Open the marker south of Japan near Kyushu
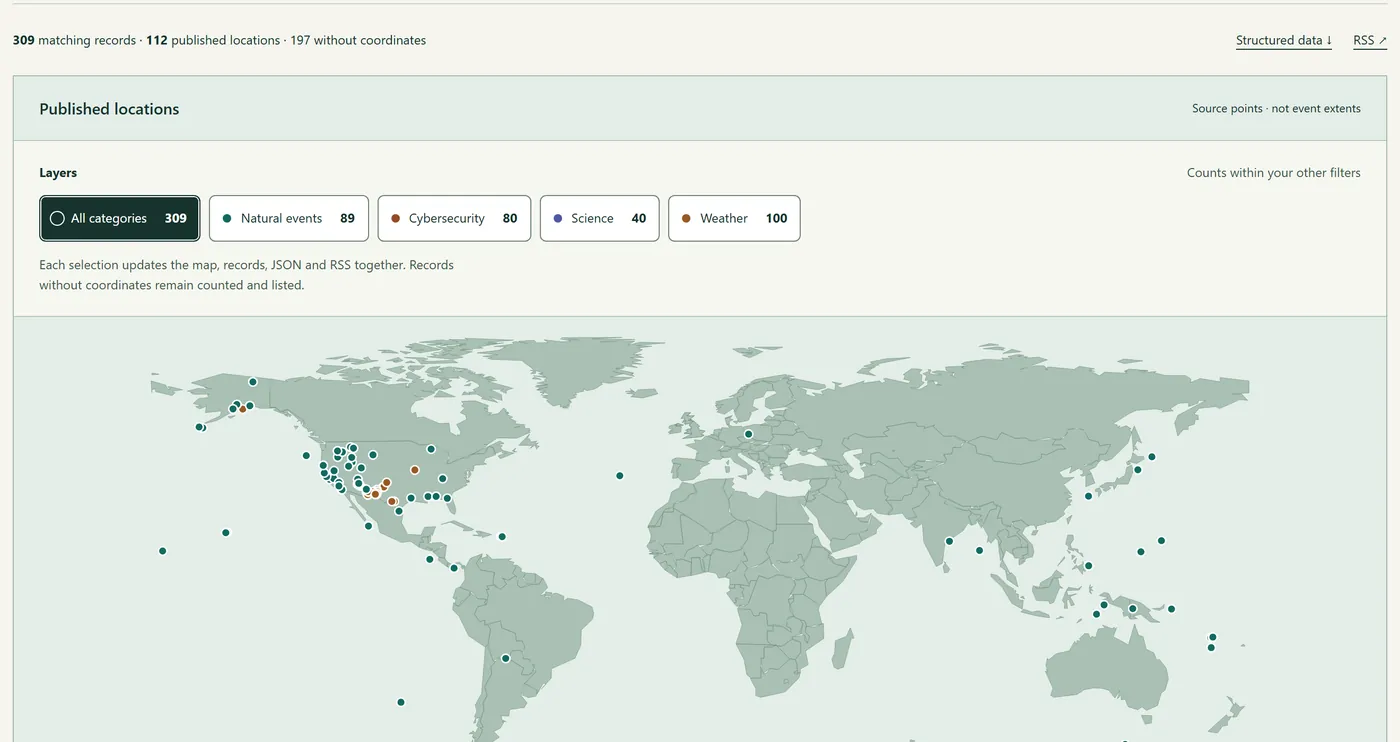1400x742 pixels. 1088,496
